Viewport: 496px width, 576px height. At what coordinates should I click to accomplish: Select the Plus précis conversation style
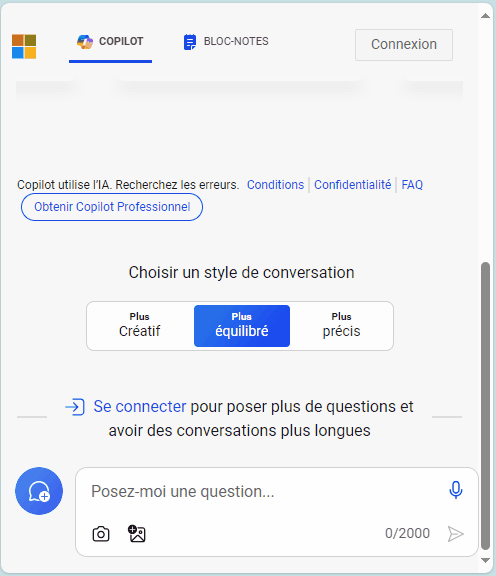point(341,326)
